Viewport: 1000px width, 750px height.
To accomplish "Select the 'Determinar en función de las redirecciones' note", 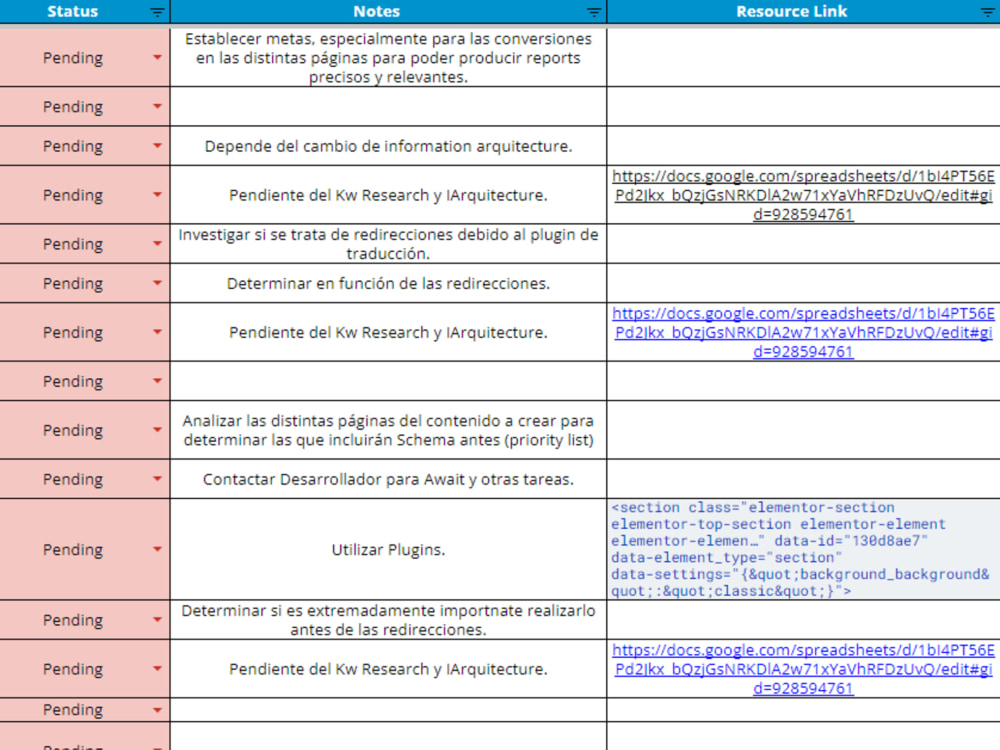I will (388, 283).
